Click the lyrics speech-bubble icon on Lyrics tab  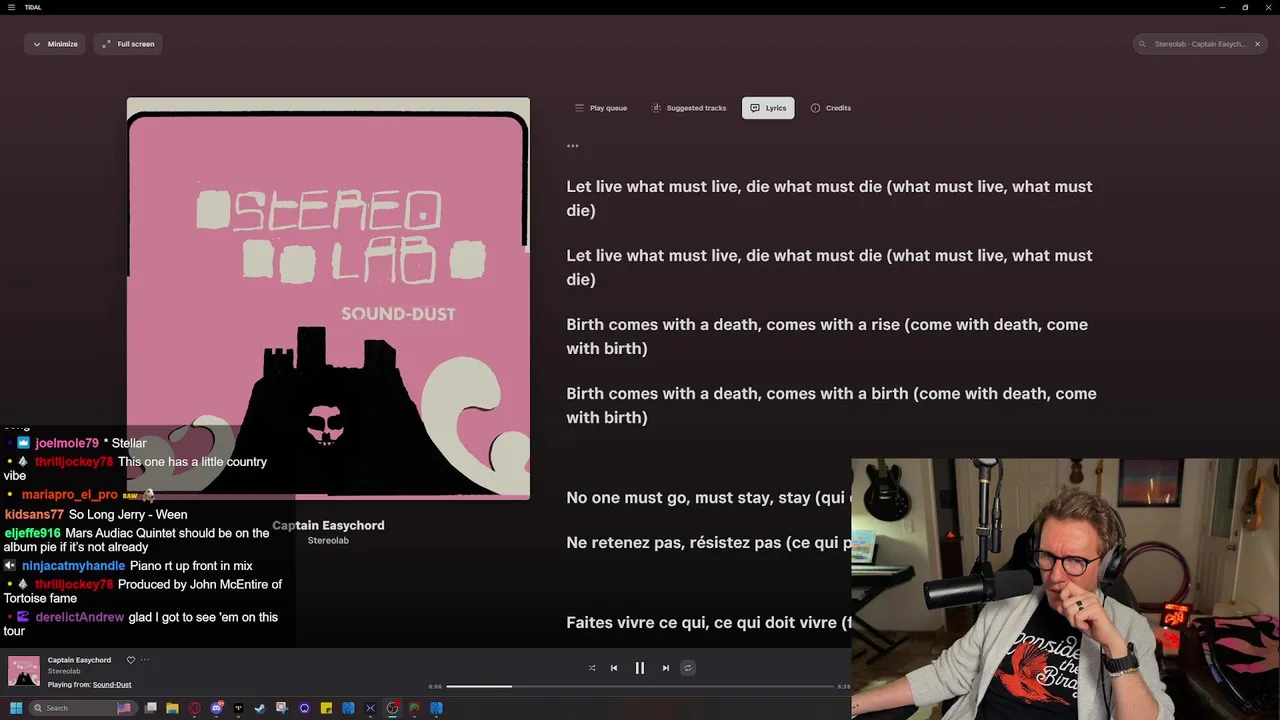755,108
